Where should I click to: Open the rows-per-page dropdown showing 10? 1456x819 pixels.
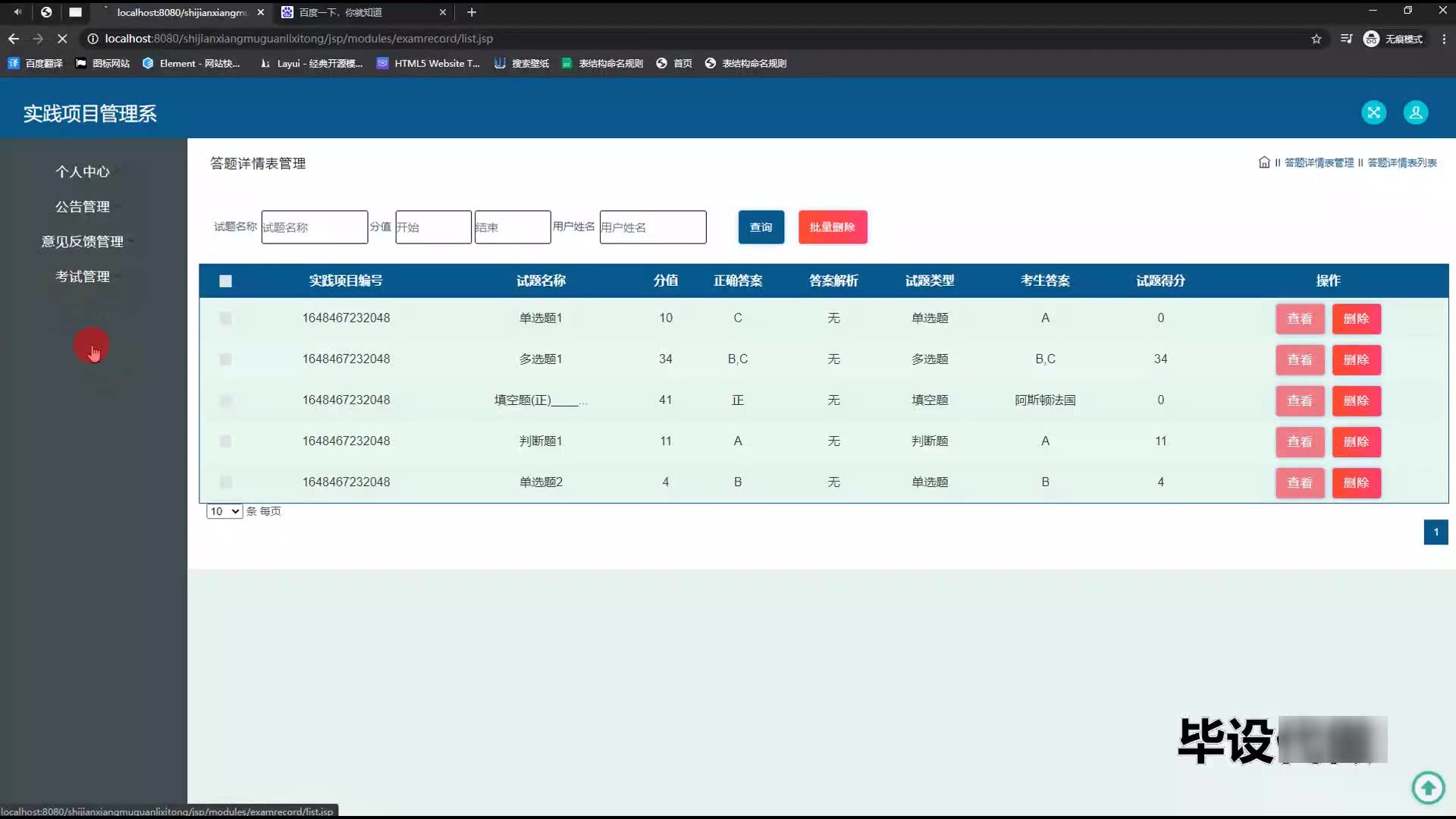224,511
